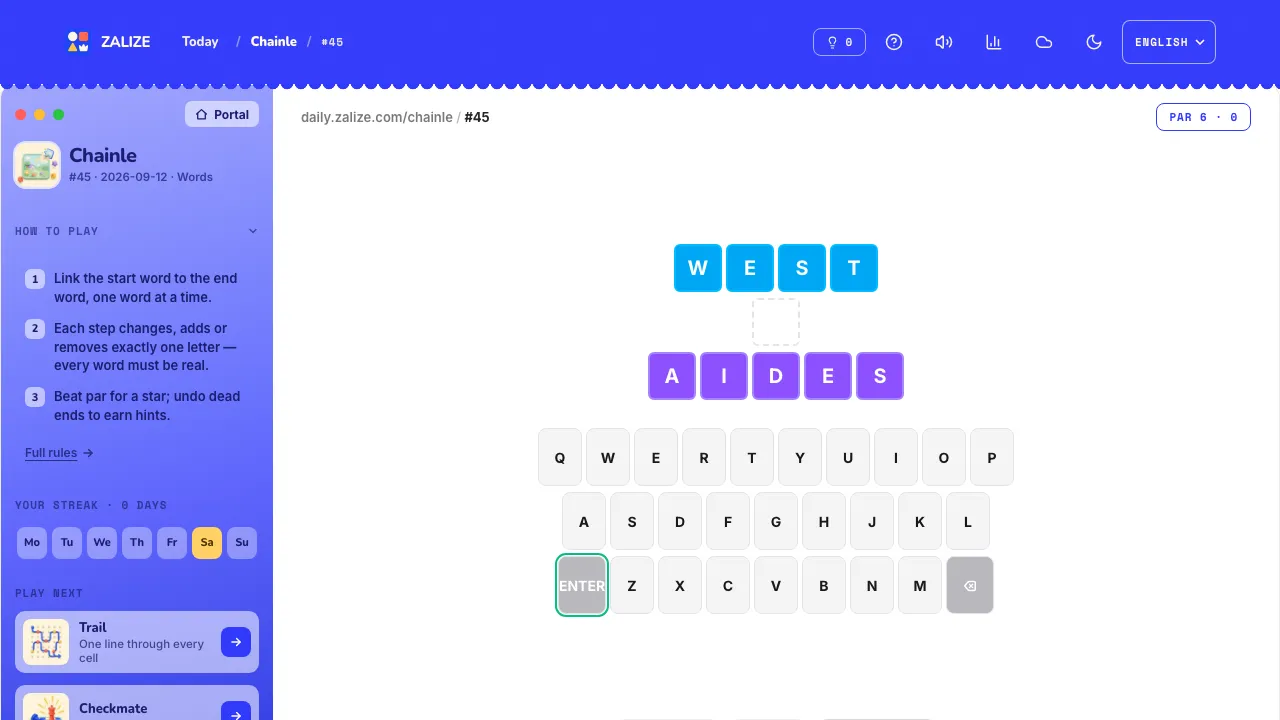Screen dimensions: 1280x720
Task: Click the empty dashed letter slot
Action: pos(776,322)
